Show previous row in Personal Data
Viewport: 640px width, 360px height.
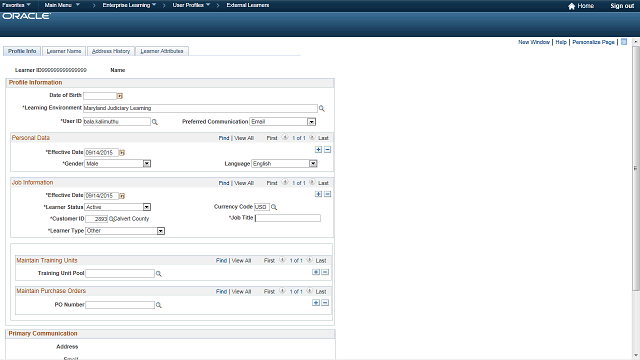point(285,138)
